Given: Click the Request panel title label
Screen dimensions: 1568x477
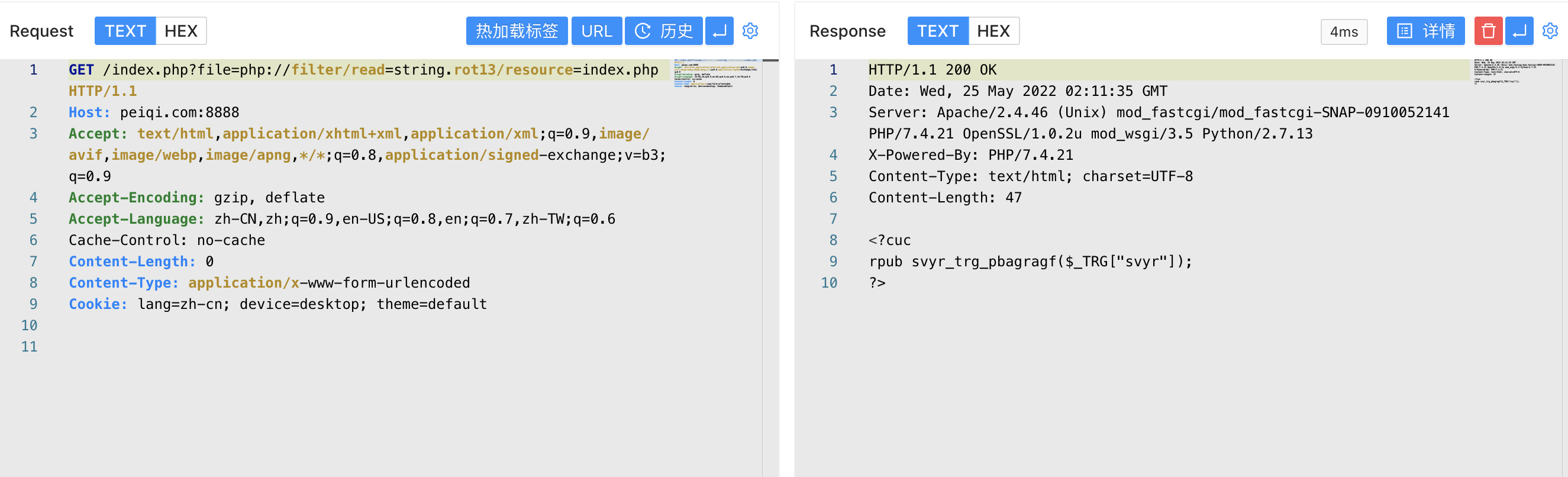Looking at the screenshot, I should (x=41, y=31).
